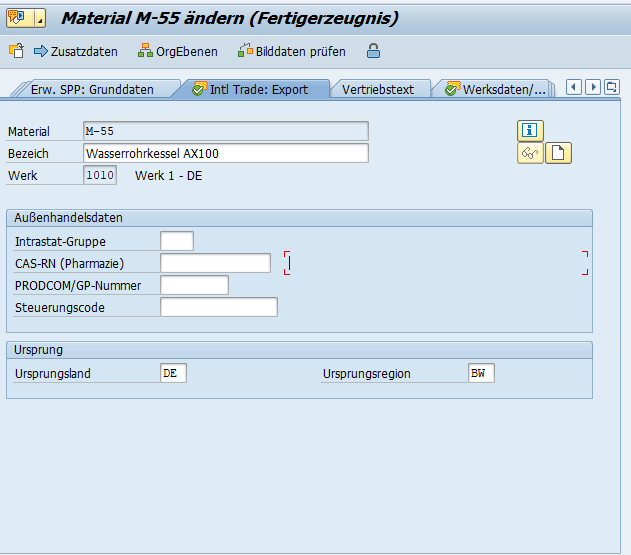Click the PRODCOM/GP-Nummer input field
This screenshot has height=555, width=631.
click(195, 285)
